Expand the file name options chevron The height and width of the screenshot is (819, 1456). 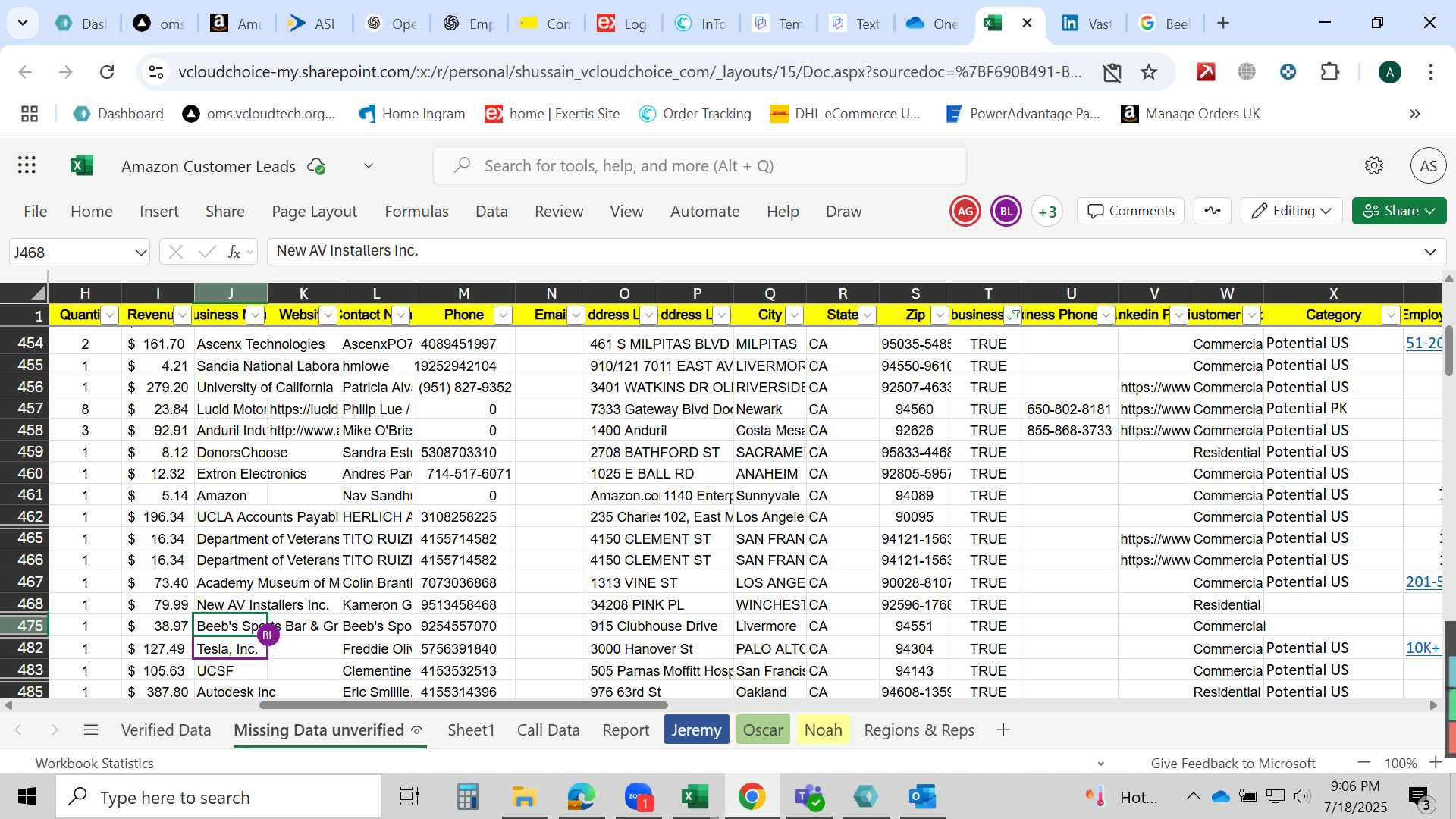click(x=369, y=165)
